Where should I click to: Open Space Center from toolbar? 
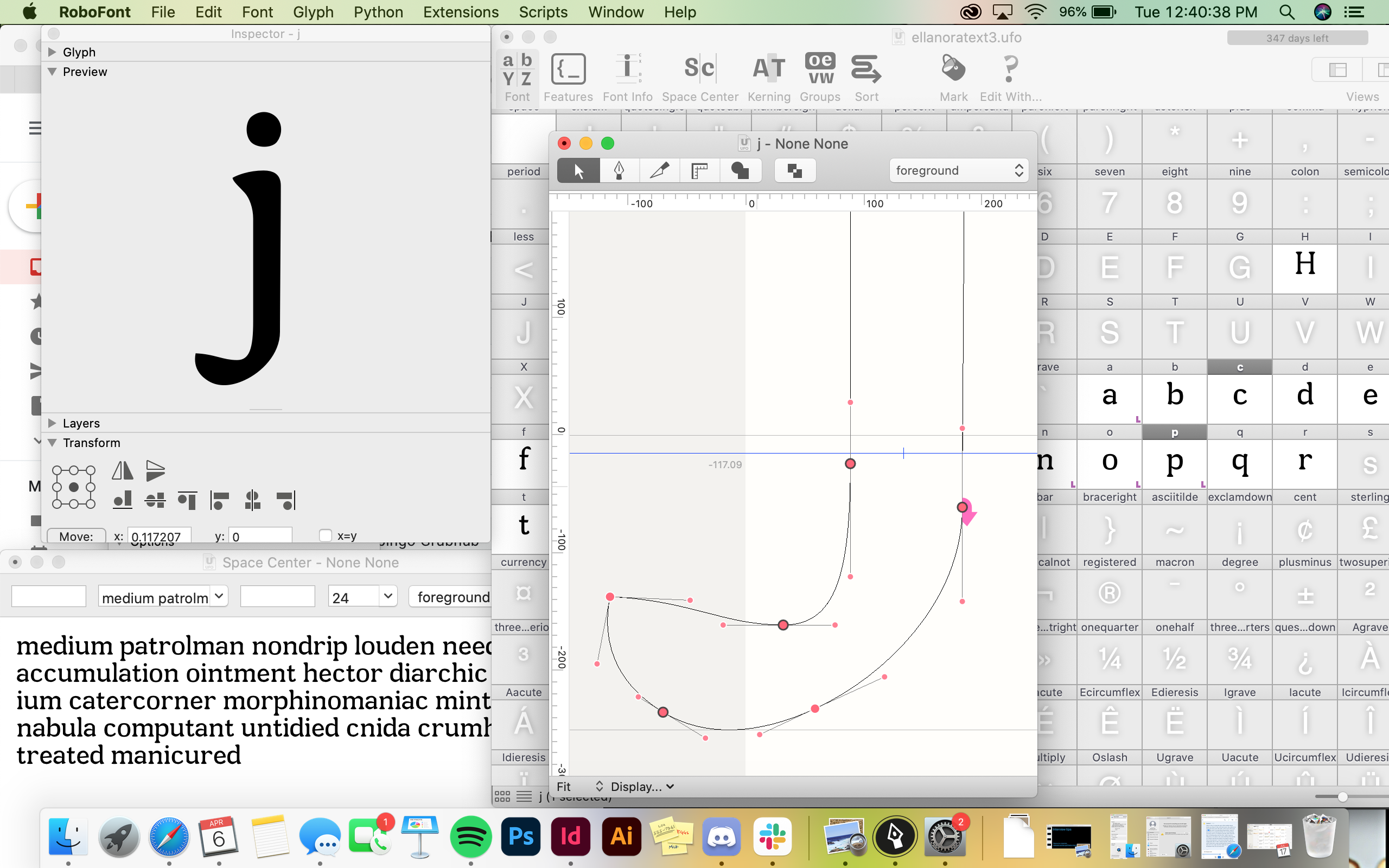(x=700, y=78)
